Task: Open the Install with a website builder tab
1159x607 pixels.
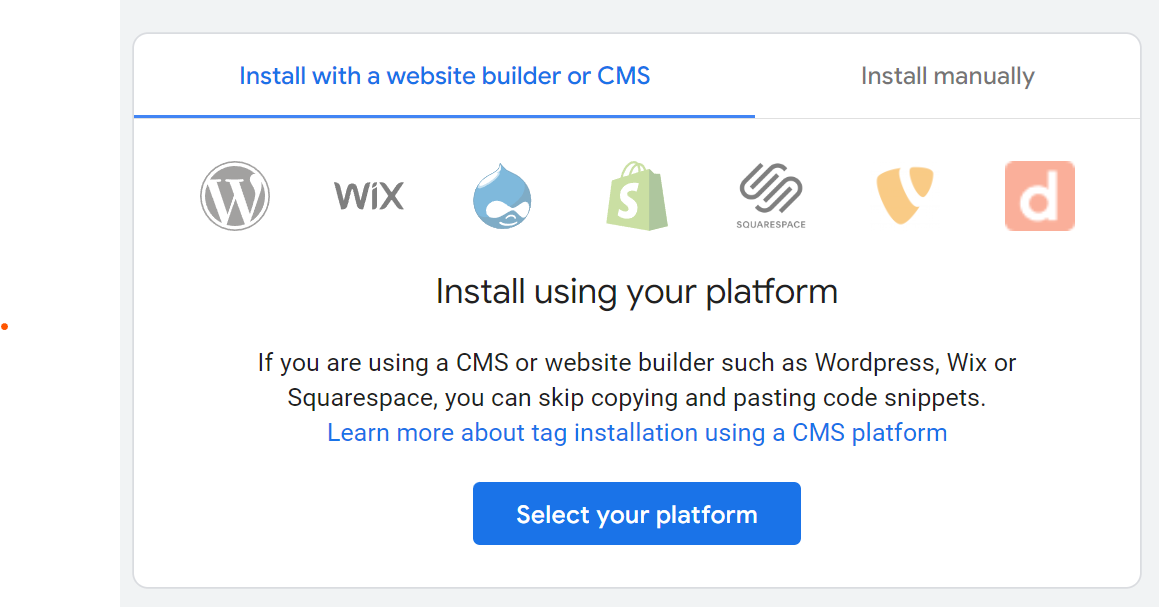Action: click(x=445, y=76)
